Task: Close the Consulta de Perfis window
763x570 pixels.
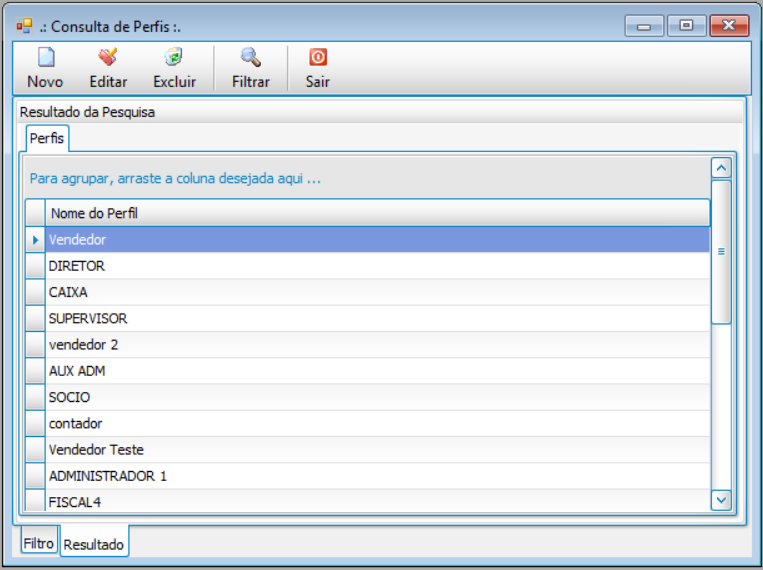Action: click(728, 26)
